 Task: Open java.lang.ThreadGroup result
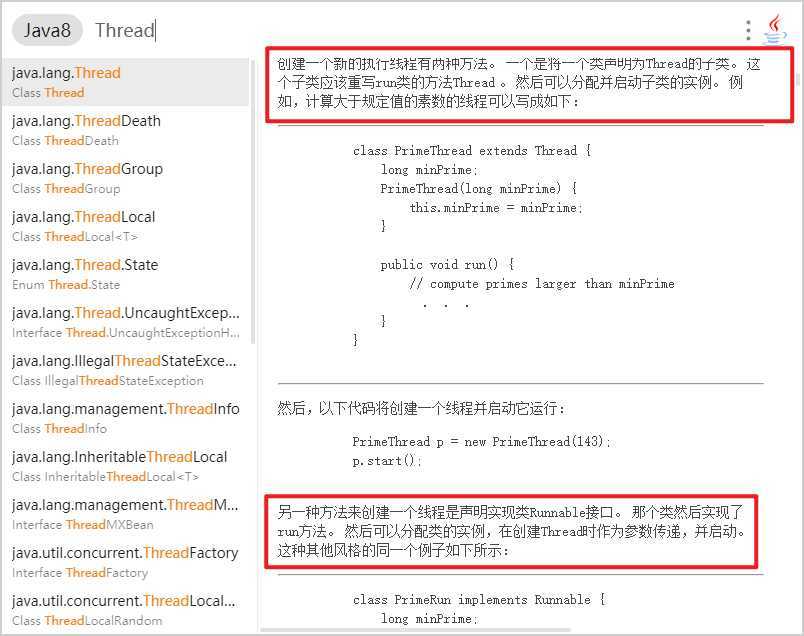click(126, 178)
